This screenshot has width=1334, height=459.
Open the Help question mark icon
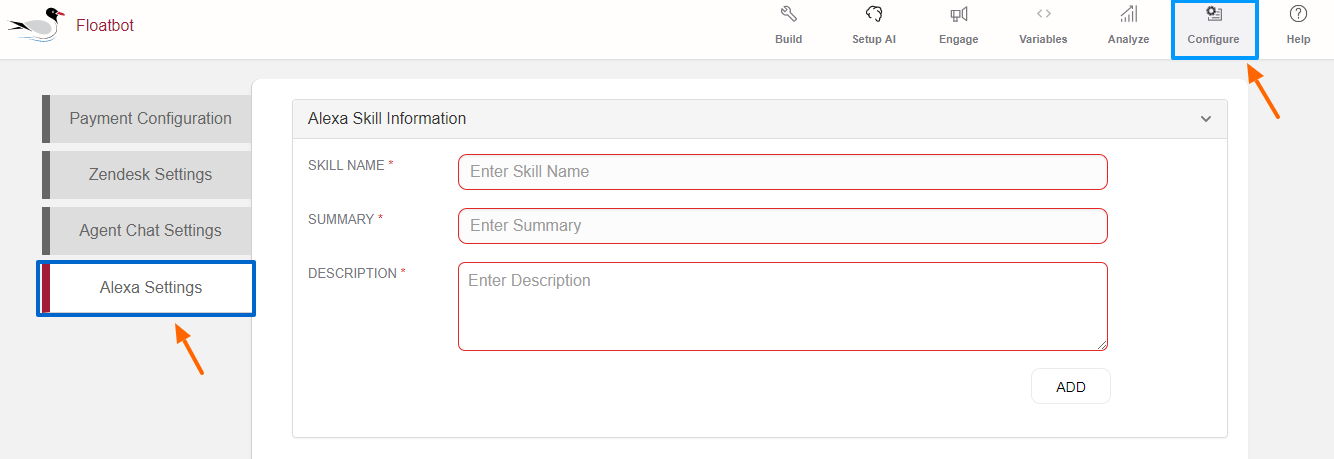[1298, 15]
